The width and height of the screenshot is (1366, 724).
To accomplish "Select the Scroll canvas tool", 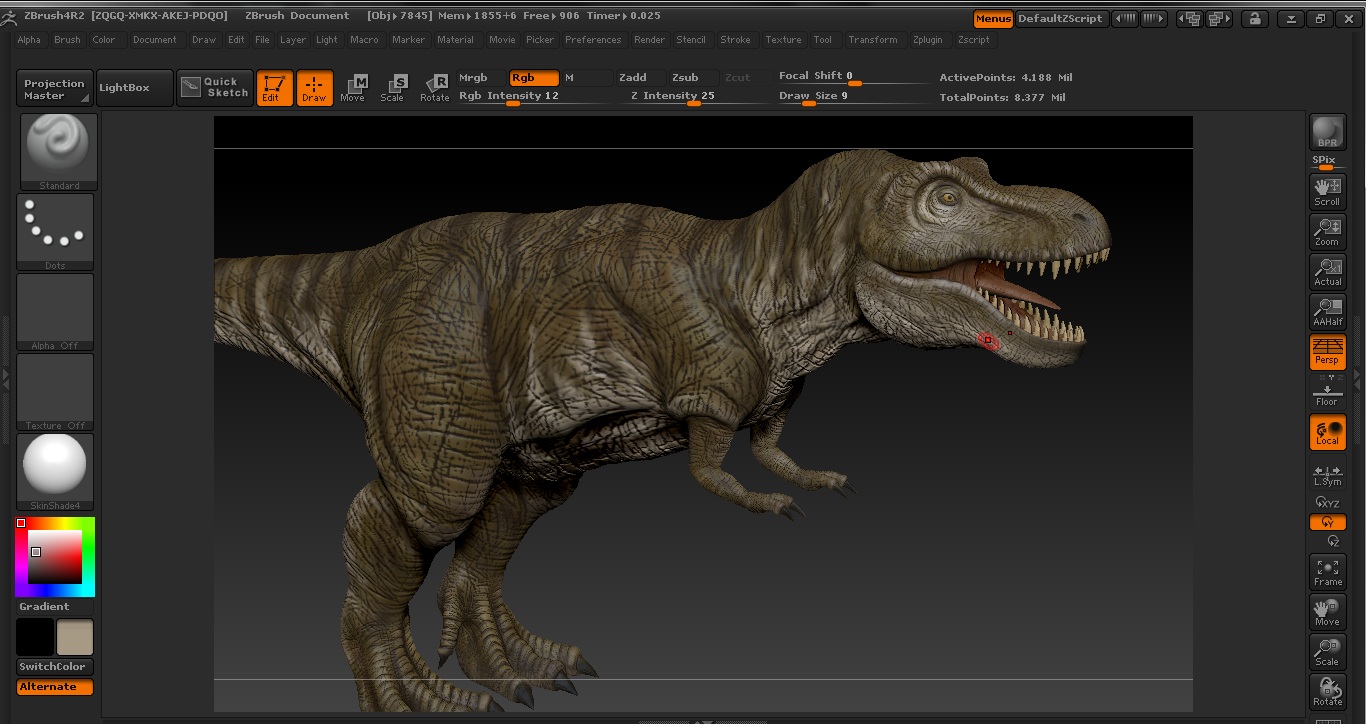I will point(1327,191).
